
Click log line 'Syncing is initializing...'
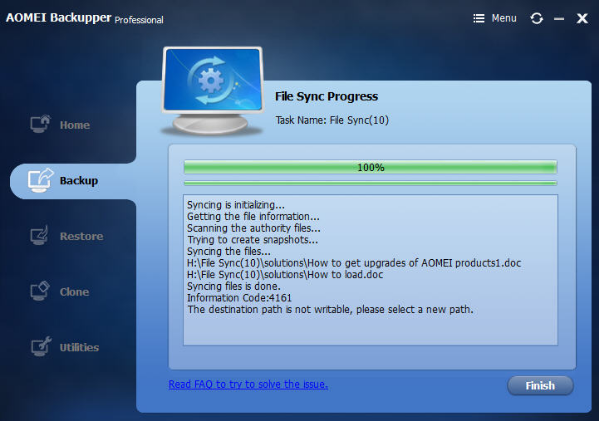(236, 205)
